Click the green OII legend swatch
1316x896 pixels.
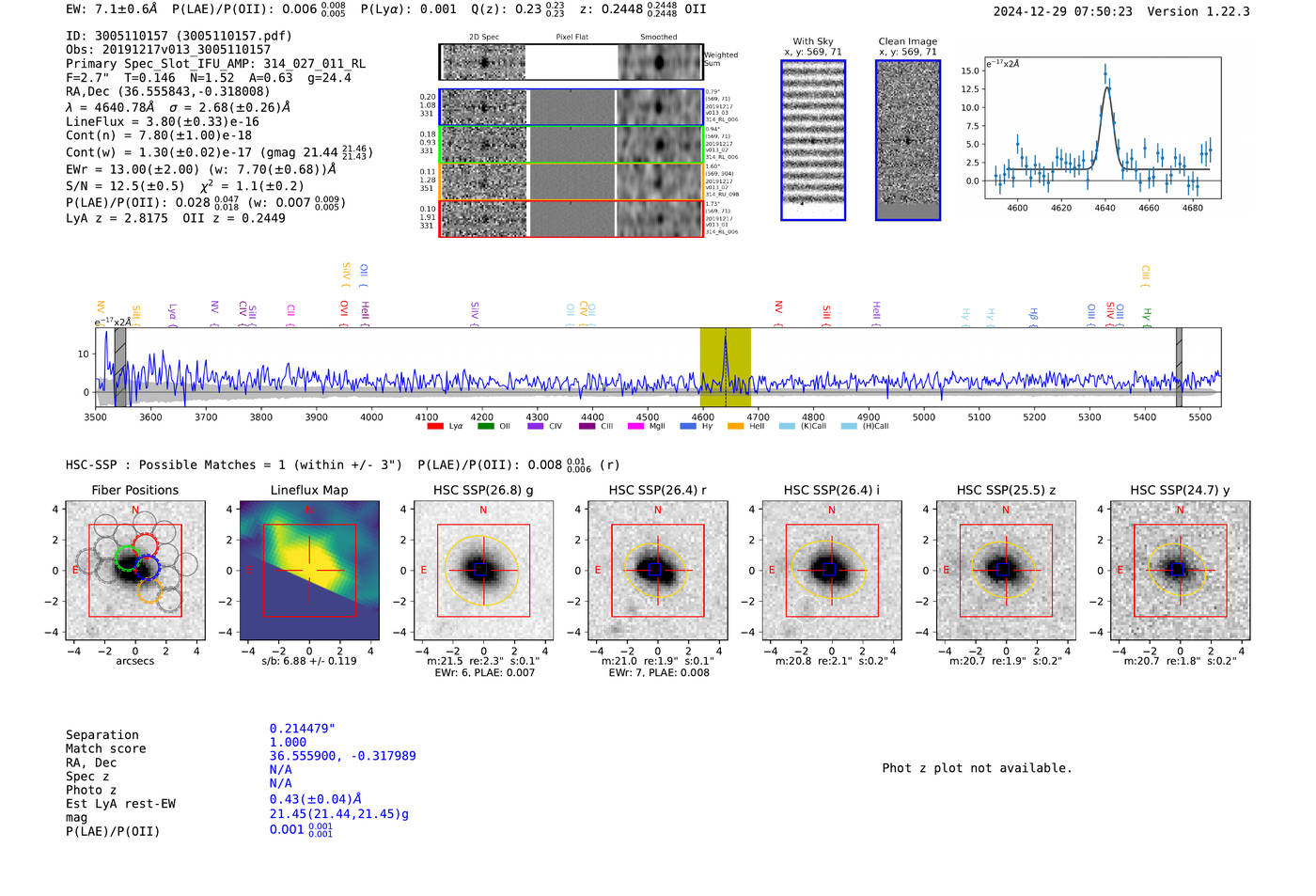(x=485, y=426)
